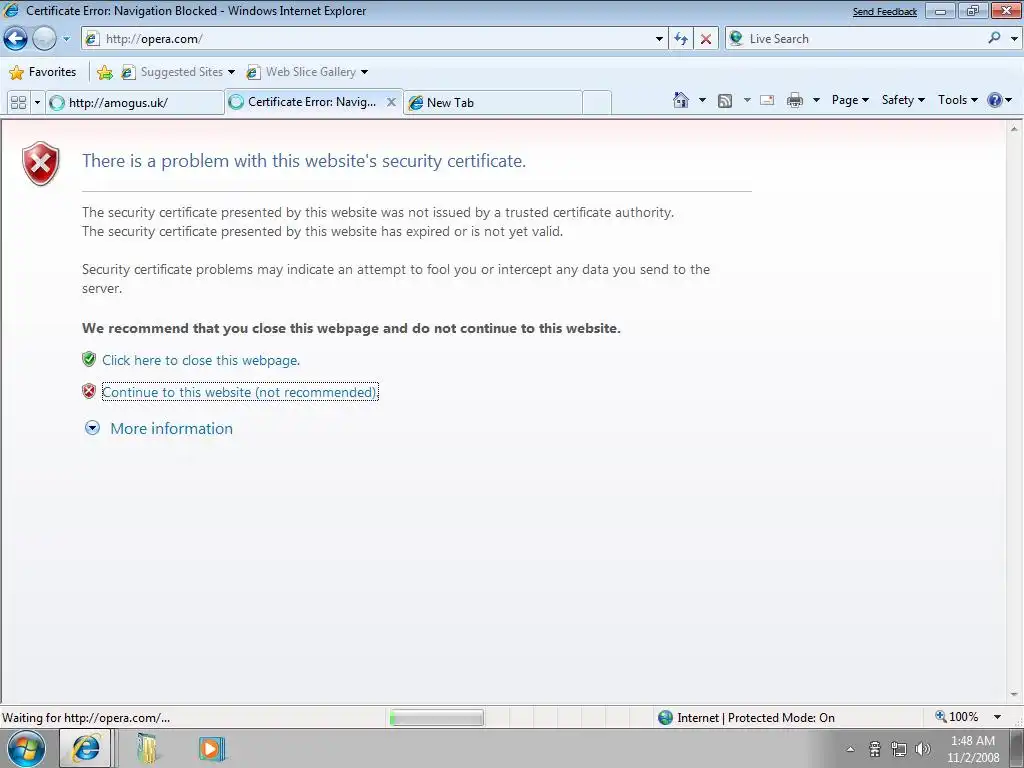Viewport: 1024px width, 768px height.
Task: Click the Add to Favorites Bar star icon
Action: click(x=104, y=72)
